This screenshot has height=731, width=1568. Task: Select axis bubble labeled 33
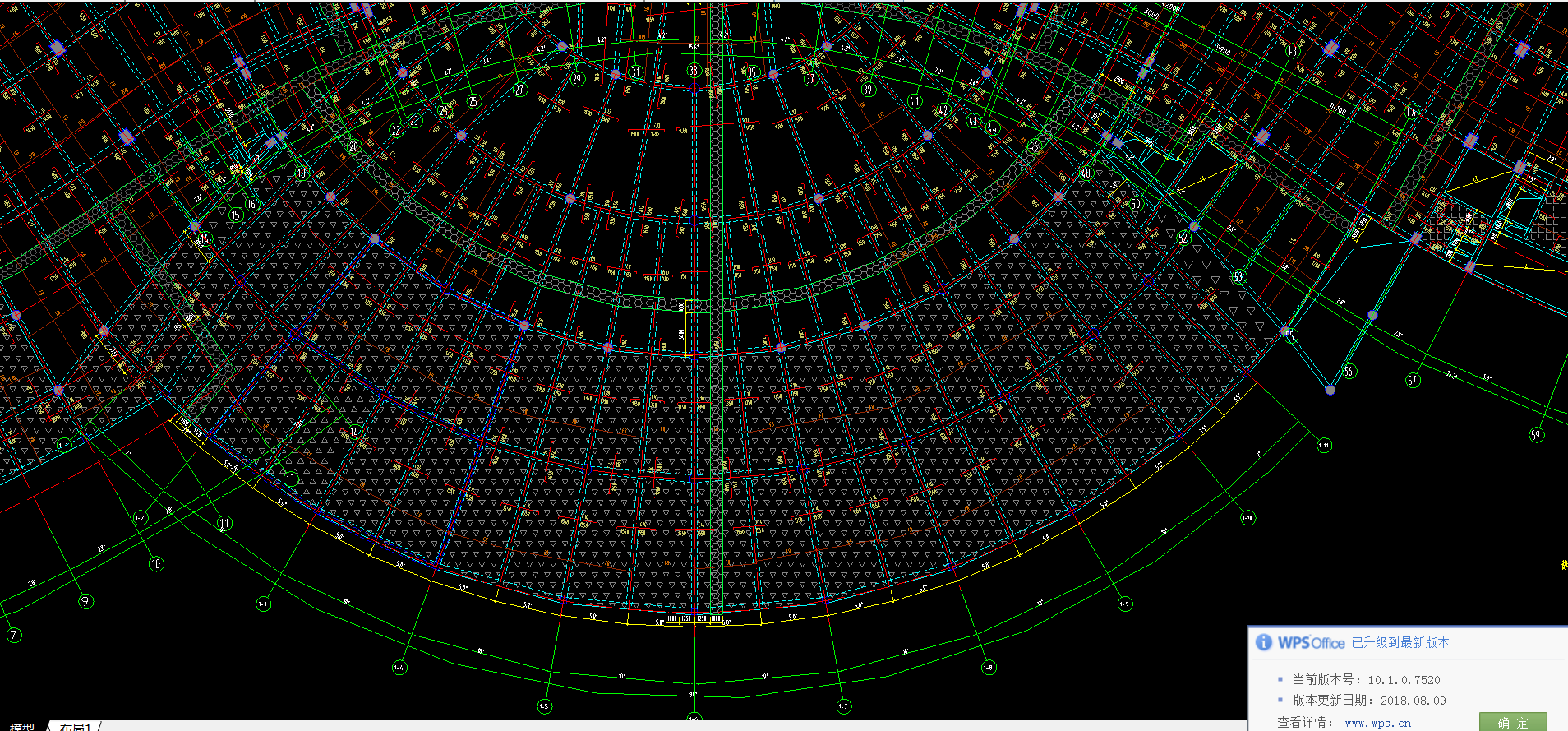click(x=694, y=71)
